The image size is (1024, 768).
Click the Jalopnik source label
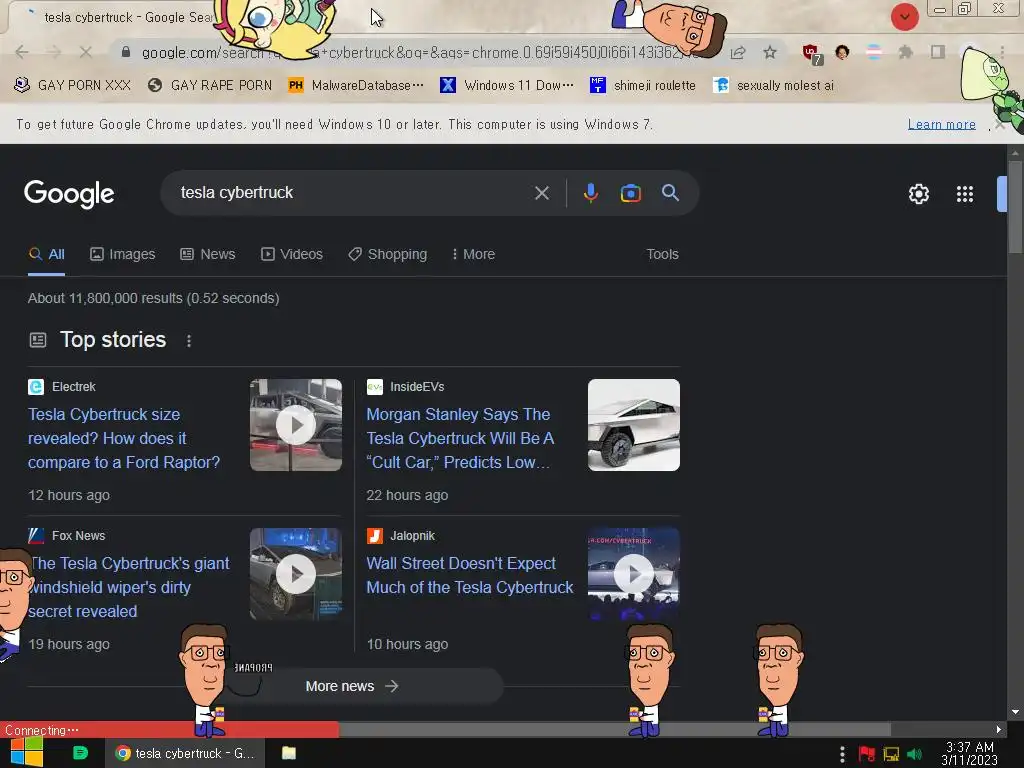coord(412,536)
